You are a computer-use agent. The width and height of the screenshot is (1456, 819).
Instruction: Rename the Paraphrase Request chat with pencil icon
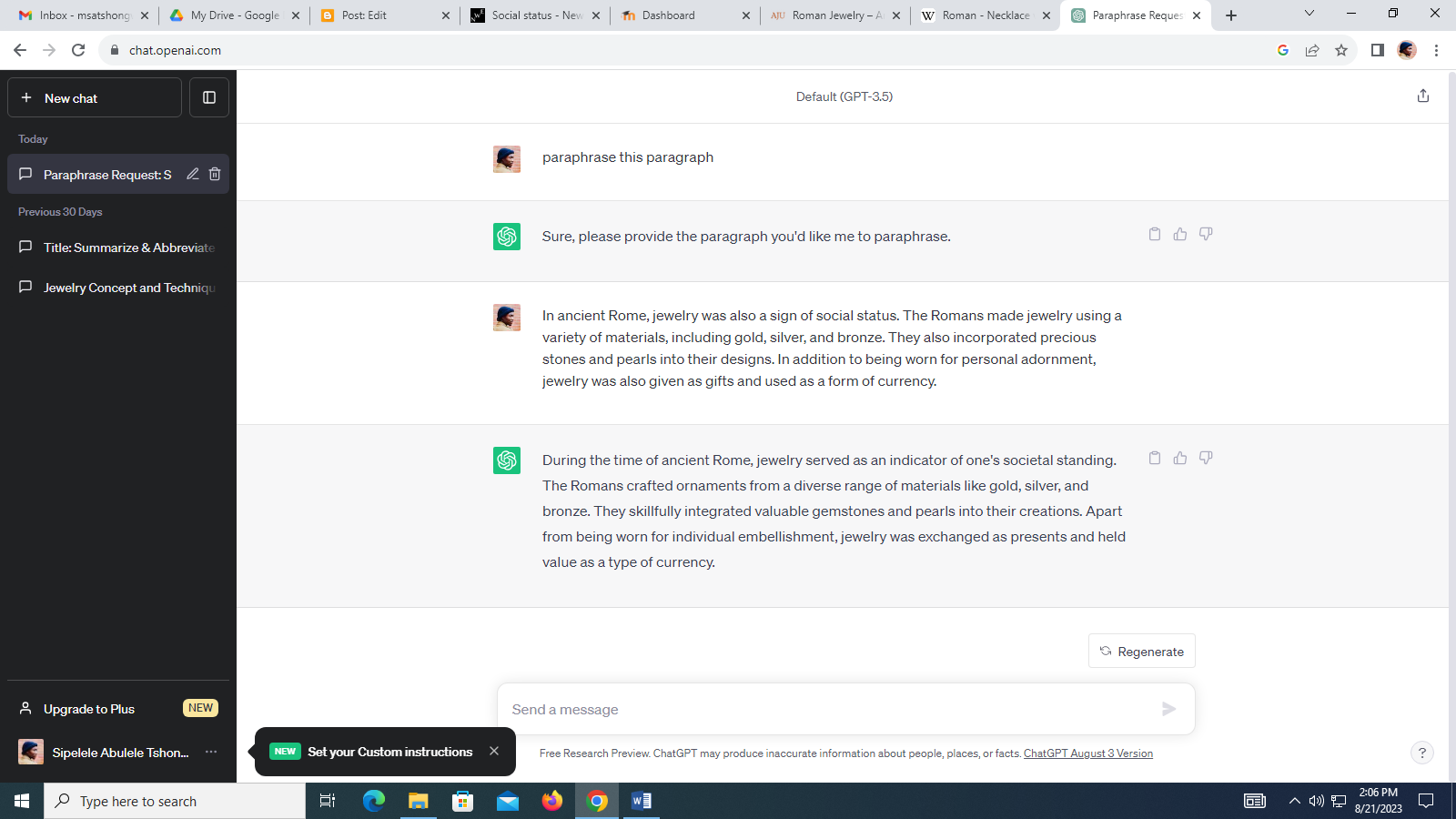(193, 174)
